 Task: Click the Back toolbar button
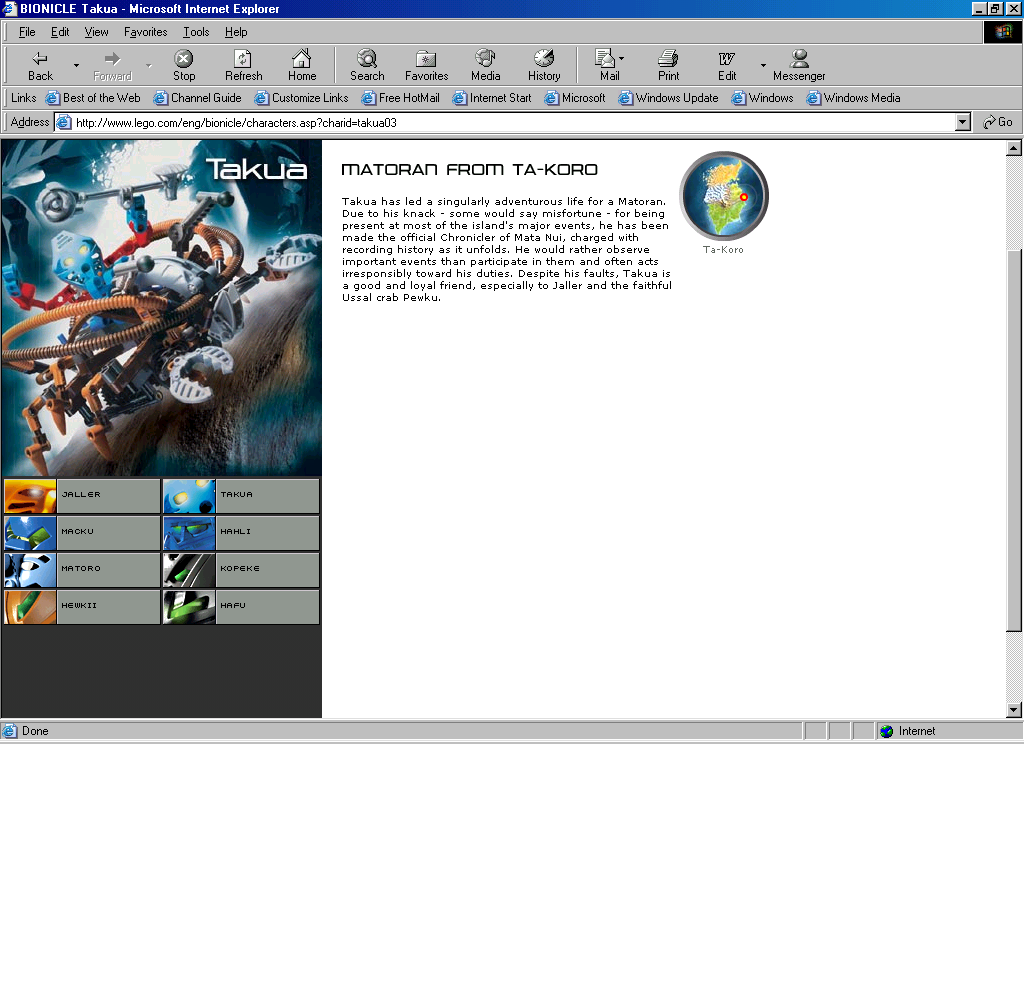(x=40, y=65)
